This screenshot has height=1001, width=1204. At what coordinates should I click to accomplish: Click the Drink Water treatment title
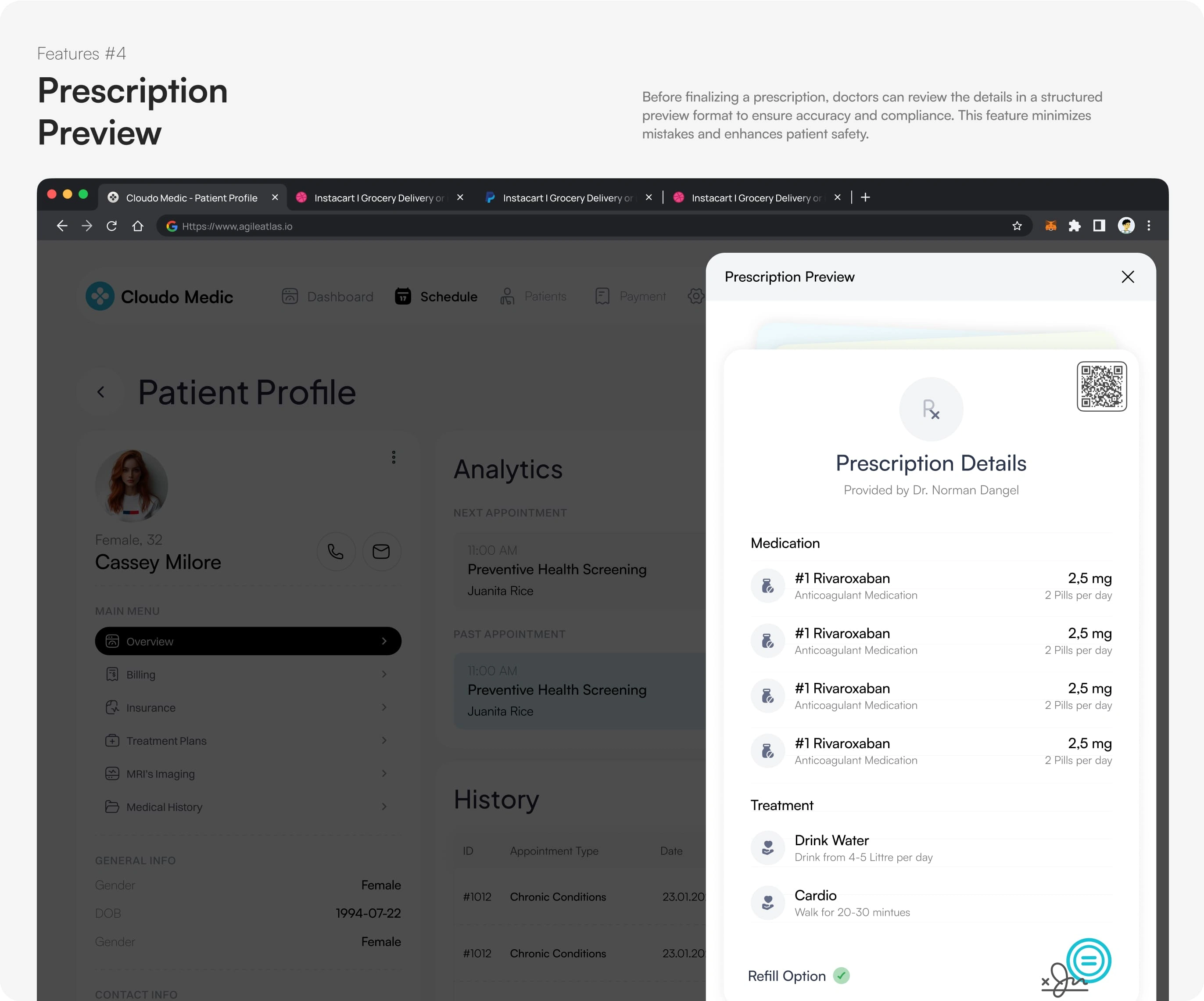(x=831, y=840)
